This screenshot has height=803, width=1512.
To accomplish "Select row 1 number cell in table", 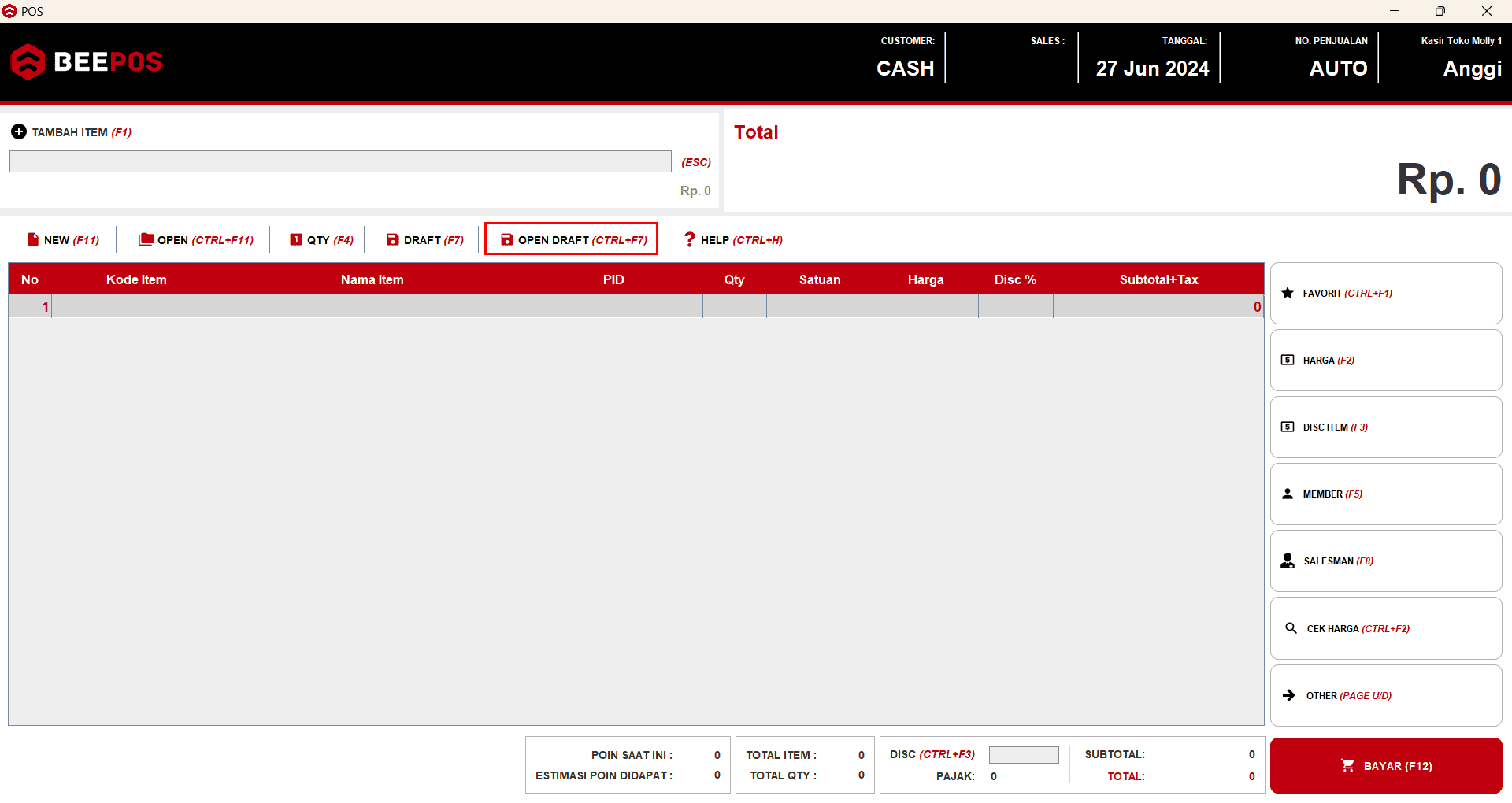I will [x=30, y=306].
